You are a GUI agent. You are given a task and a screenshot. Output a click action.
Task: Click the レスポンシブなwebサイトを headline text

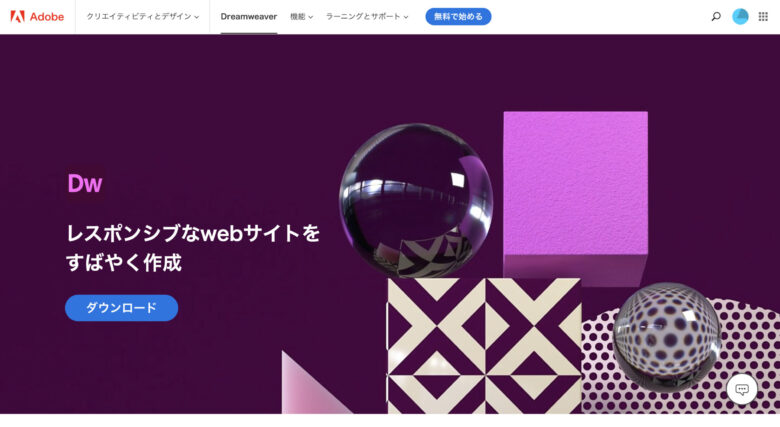pos(193,233)
